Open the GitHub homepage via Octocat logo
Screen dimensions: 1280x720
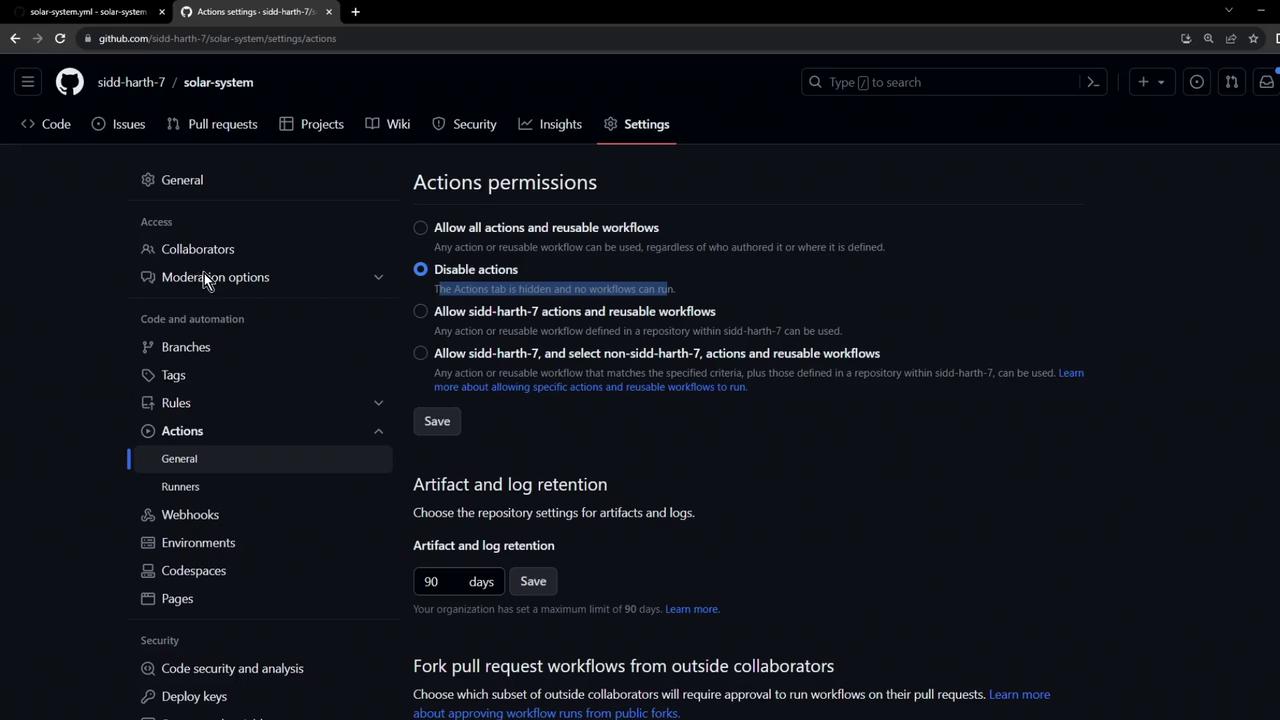point(70,82)
